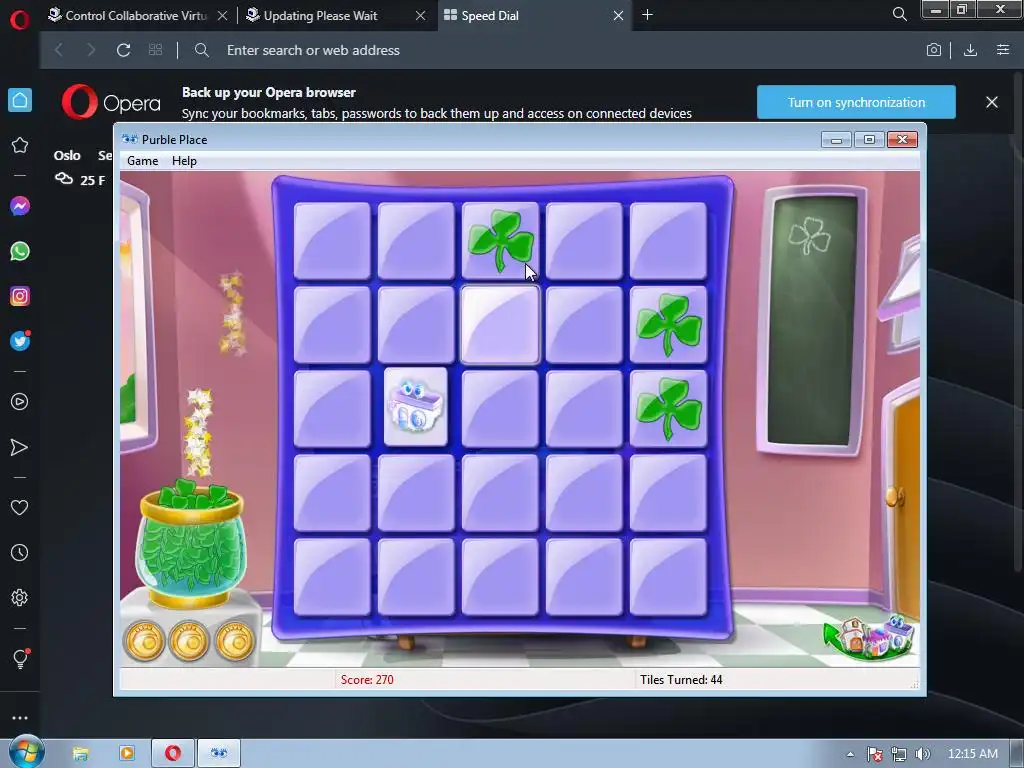Use the first sneak peek coin
The width and height of the screenshot is (1024, 768).
(x=144, y=641)
